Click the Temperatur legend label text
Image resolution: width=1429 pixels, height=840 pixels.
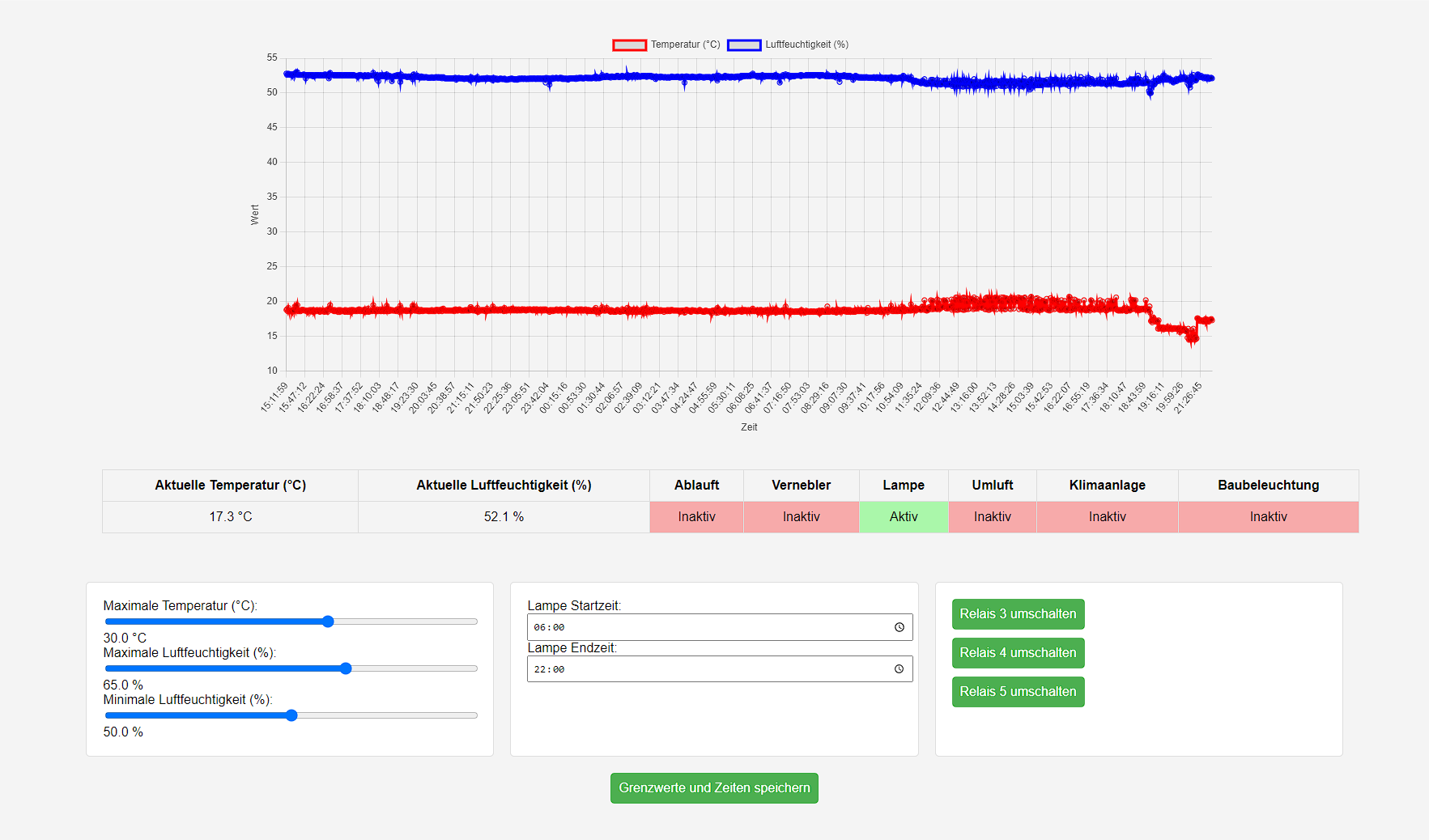click(x=685, y=45)
